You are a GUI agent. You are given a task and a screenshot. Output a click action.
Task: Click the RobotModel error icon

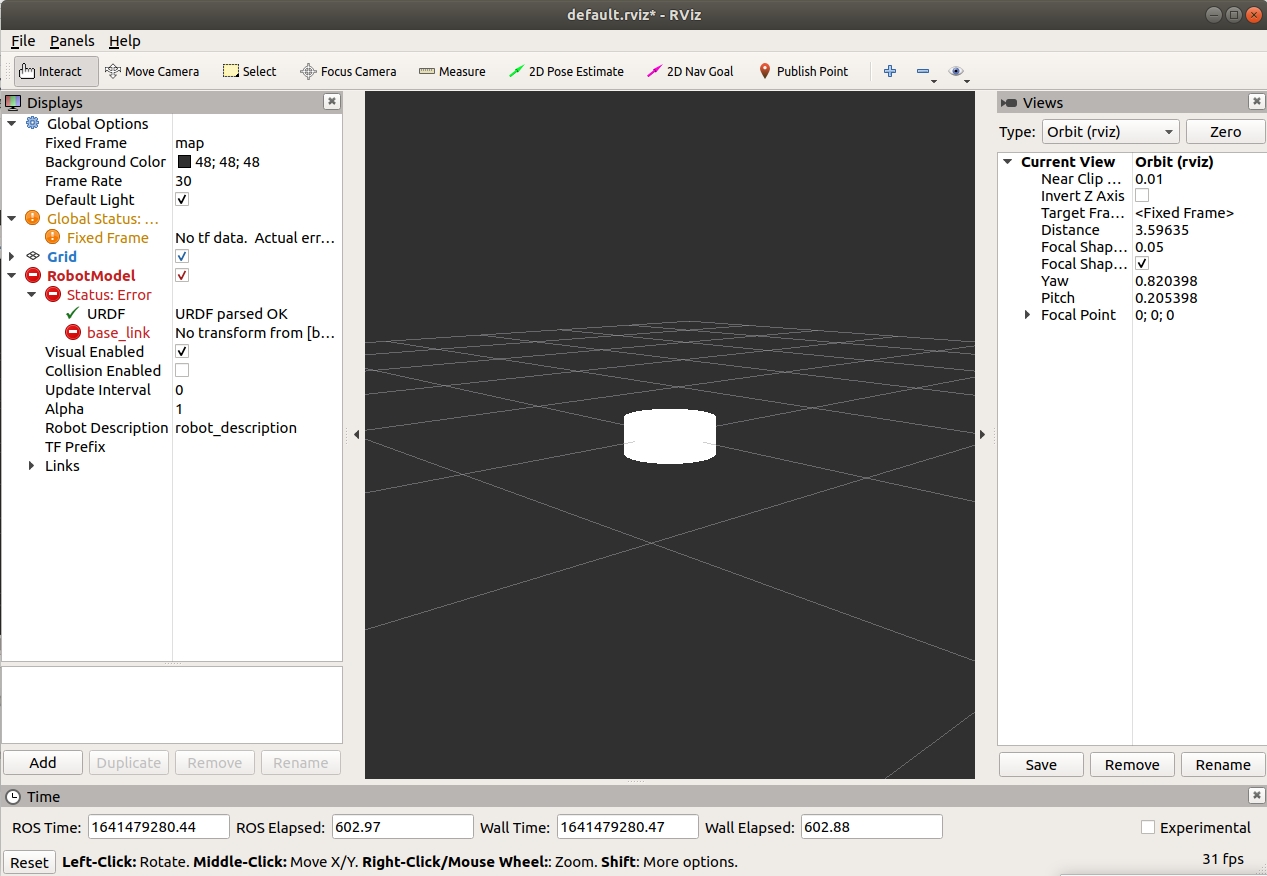tap(32, 275)
